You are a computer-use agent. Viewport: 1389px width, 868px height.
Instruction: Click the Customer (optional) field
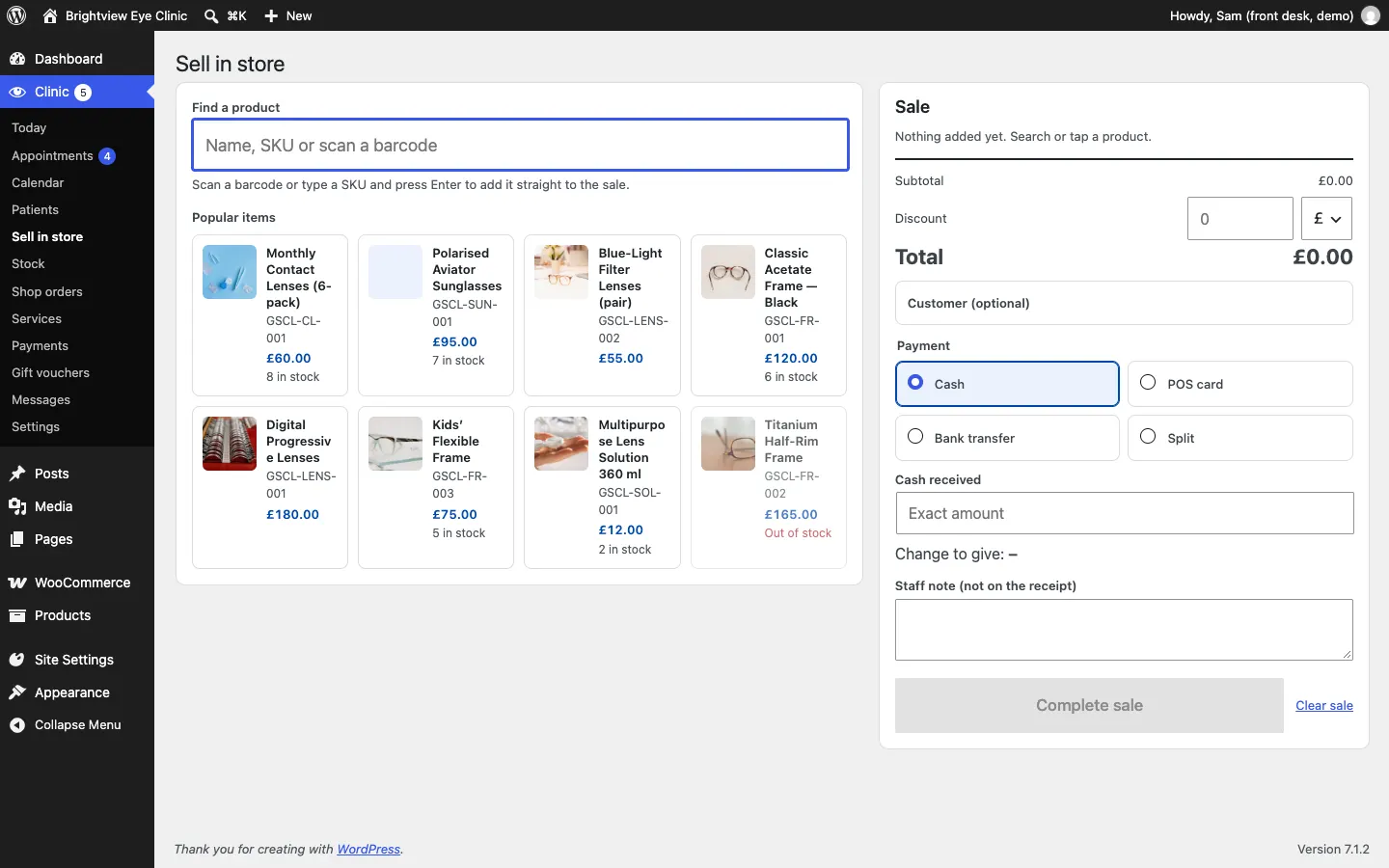click(1125, 304)
